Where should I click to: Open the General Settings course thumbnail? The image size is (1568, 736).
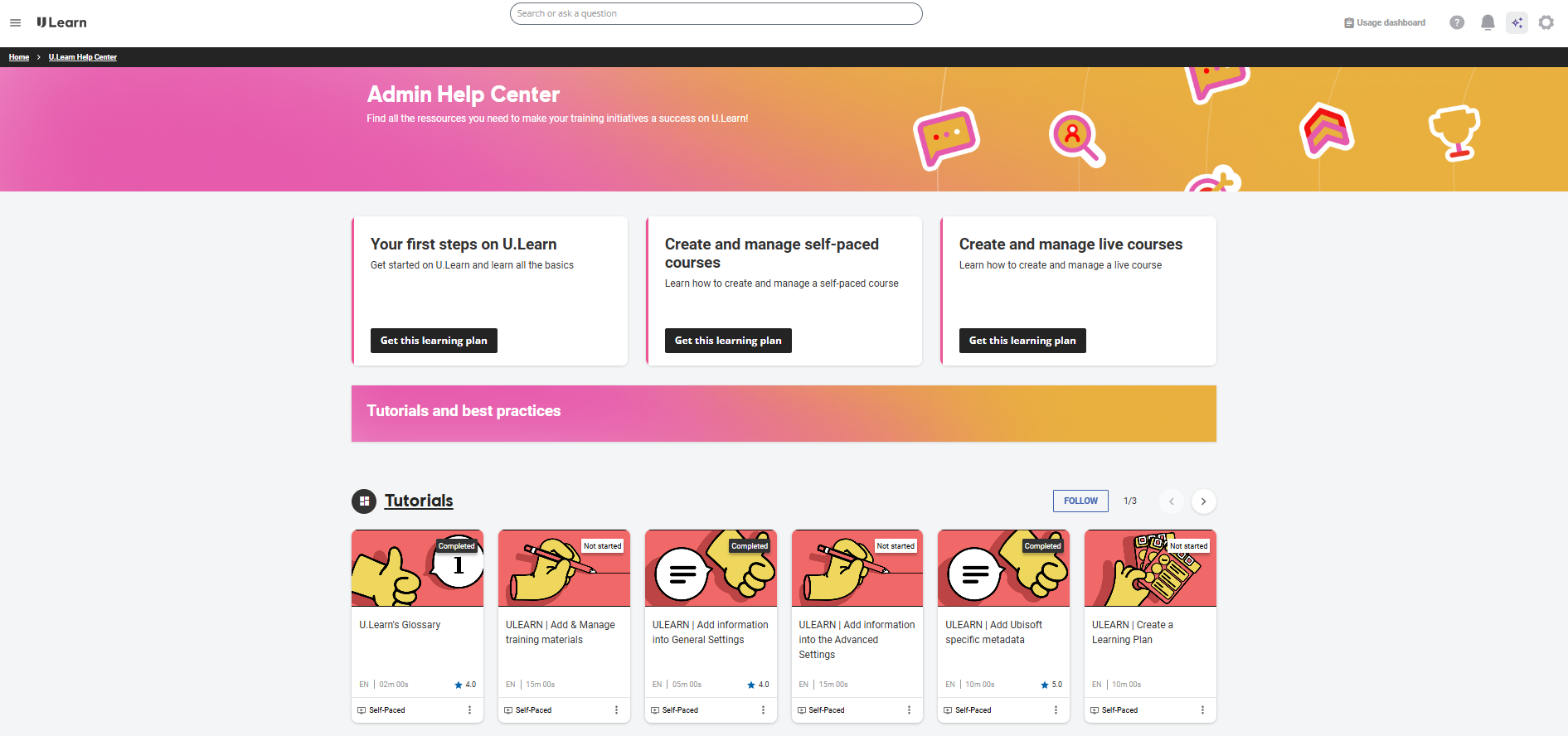(x=711, y=569)
